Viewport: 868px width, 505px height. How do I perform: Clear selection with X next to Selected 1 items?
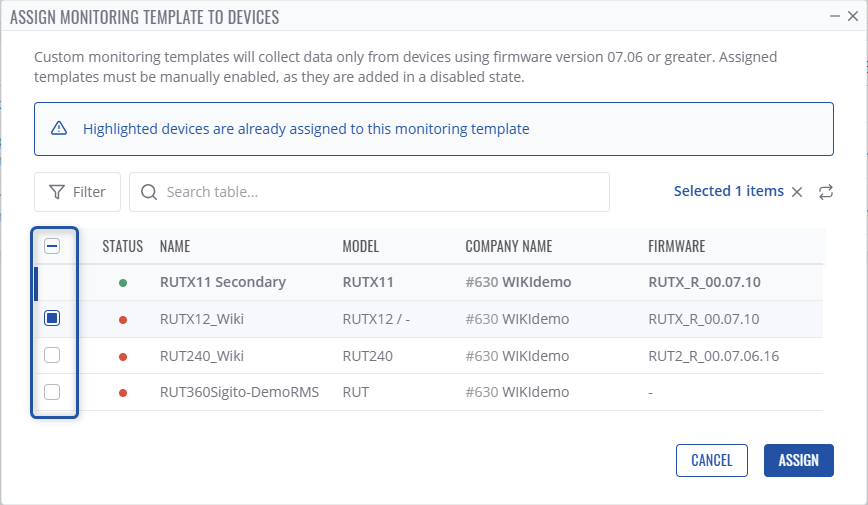(x=797, y=192)
